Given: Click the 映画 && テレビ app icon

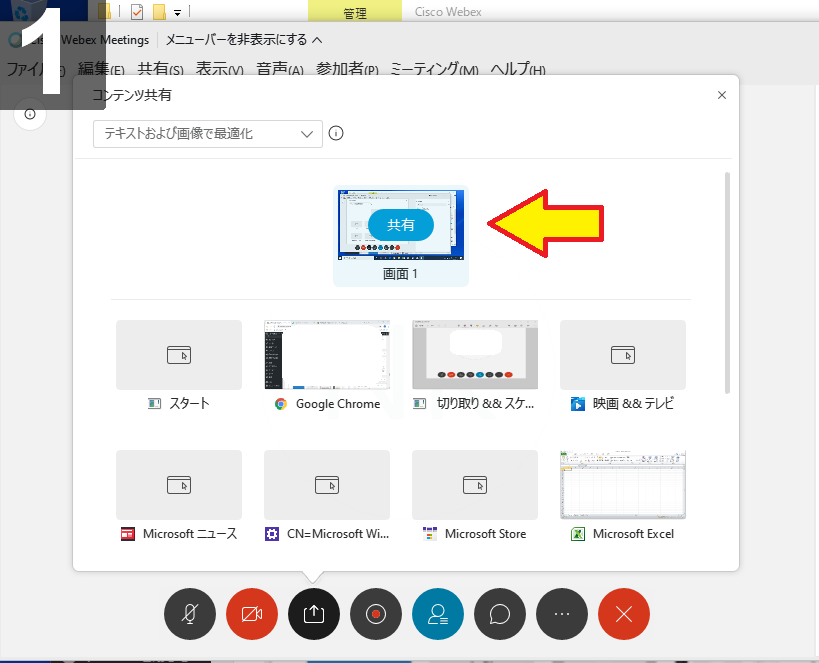Looking at the screenshot, I should 578,404.
